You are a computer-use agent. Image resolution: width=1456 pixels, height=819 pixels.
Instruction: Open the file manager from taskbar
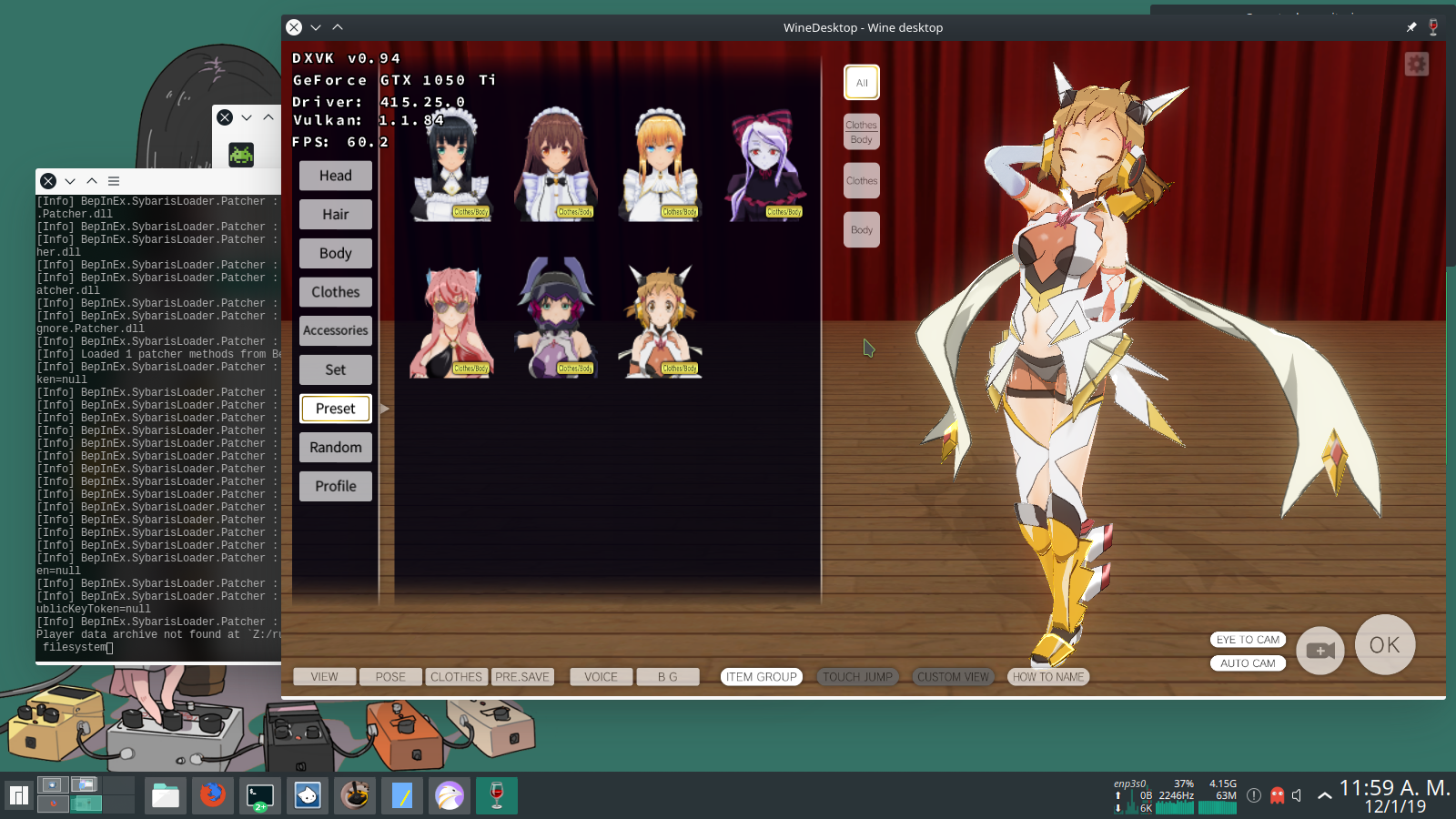pyautogui.click(x=166, y=795)
